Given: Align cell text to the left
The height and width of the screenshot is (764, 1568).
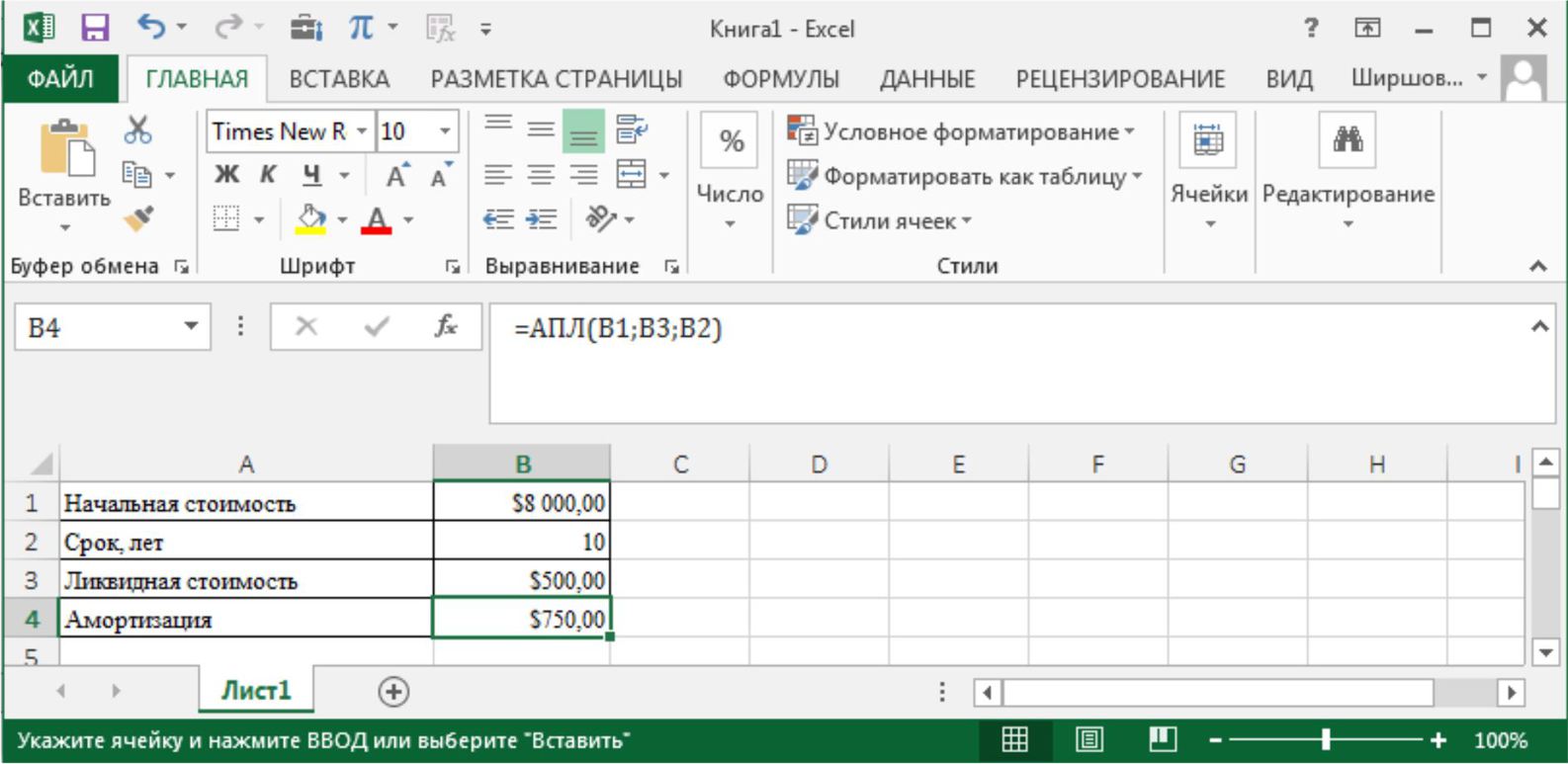Looking at the screenshot, I should (x=498, y=175).
